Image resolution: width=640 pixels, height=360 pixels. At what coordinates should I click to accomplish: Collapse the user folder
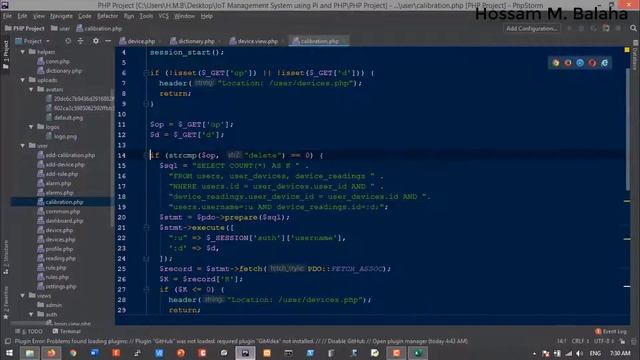click(23, 146)
